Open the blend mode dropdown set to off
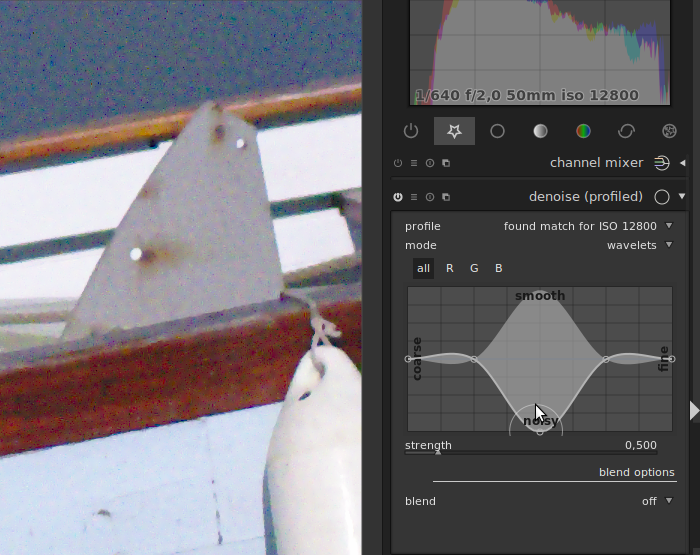Image resolution: width=700 pixels, height=555 pixels. click(539, 501)
